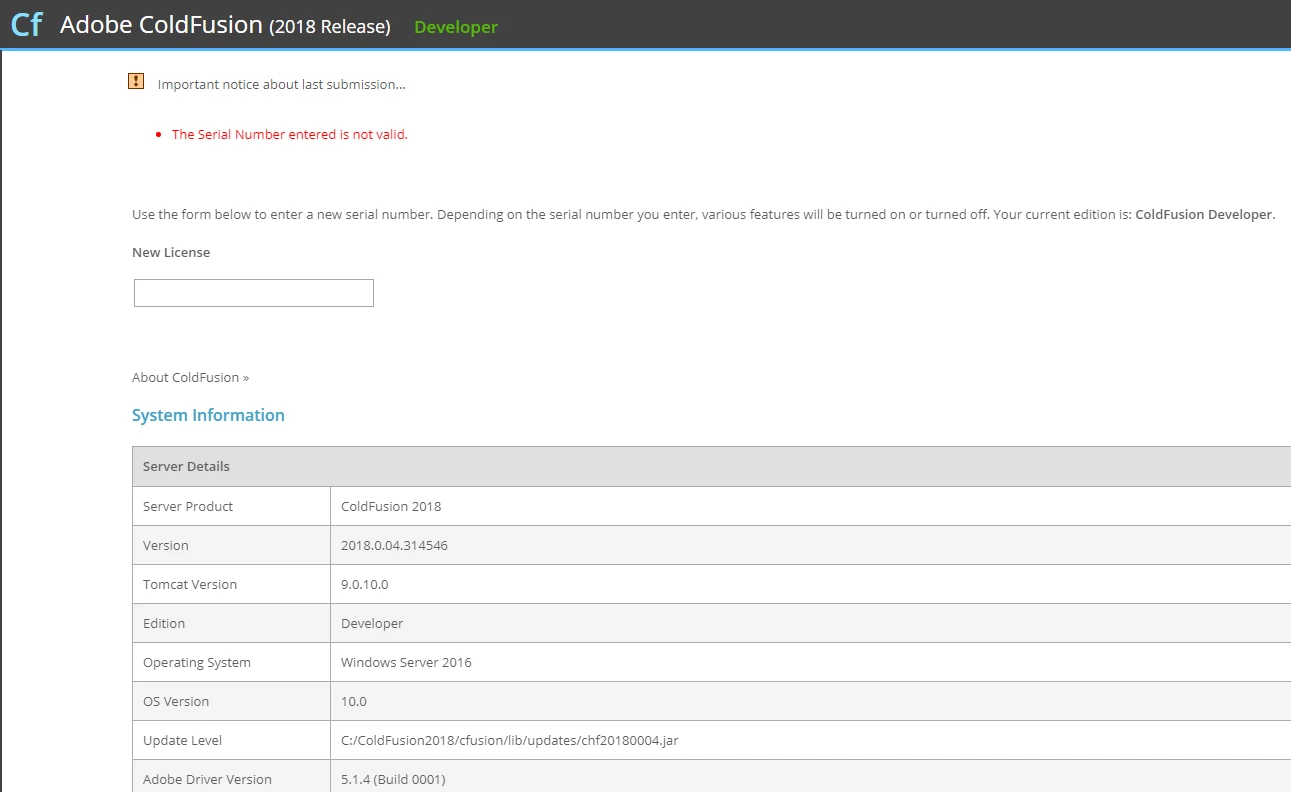
Task: Click the Operating System row label
Action: coord(197,662)
